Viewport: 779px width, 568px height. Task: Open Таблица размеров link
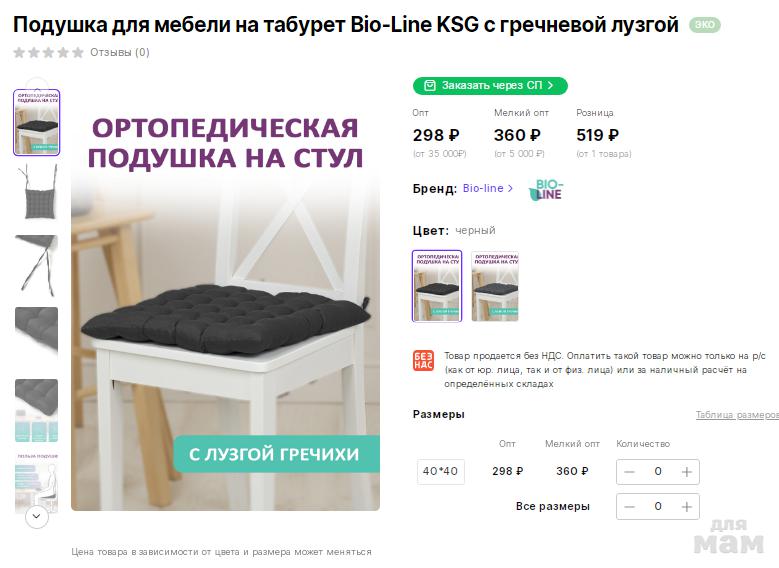[737, 415]
